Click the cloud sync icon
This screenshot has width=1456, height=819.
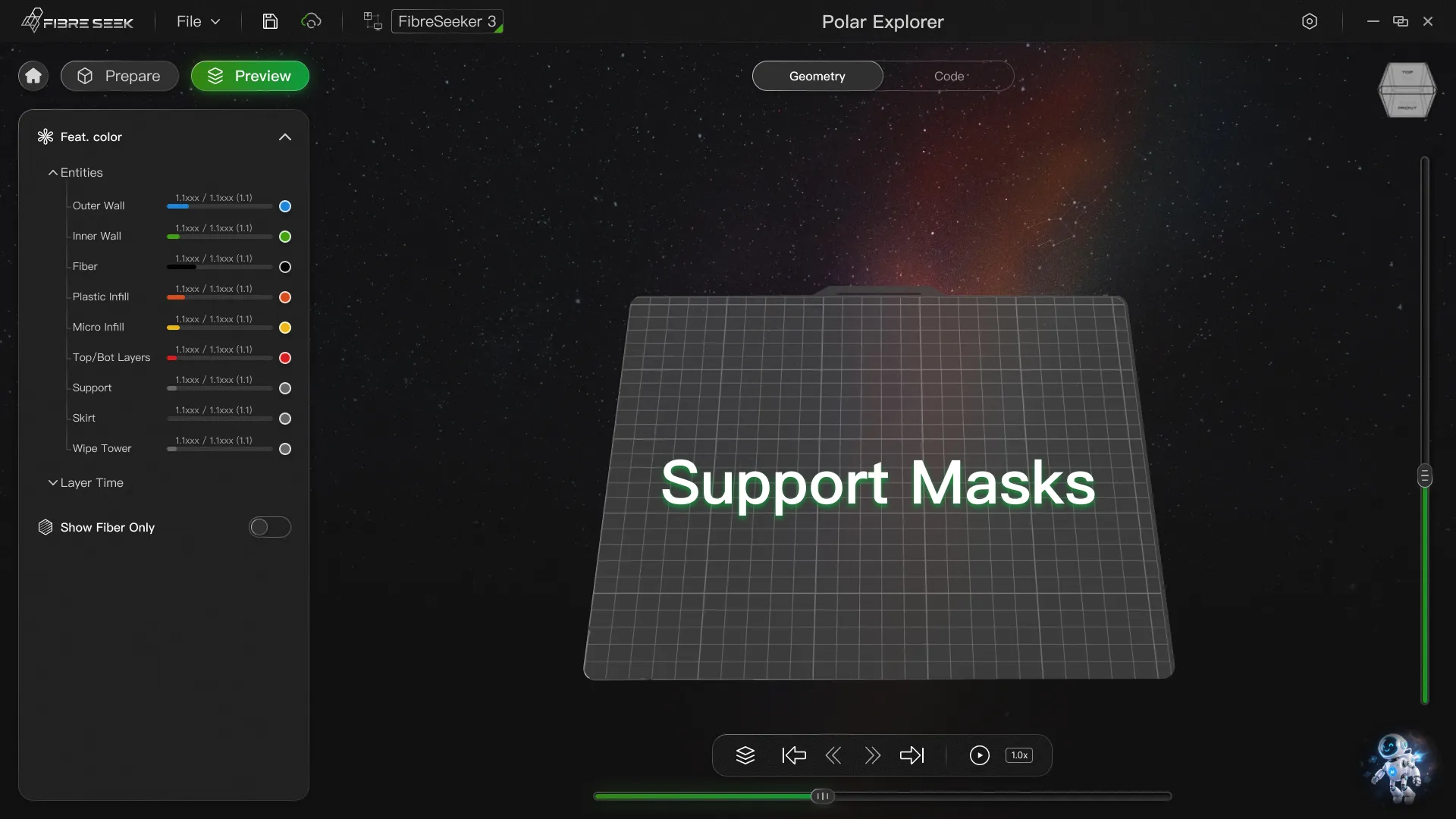click(x=311, y=21)
